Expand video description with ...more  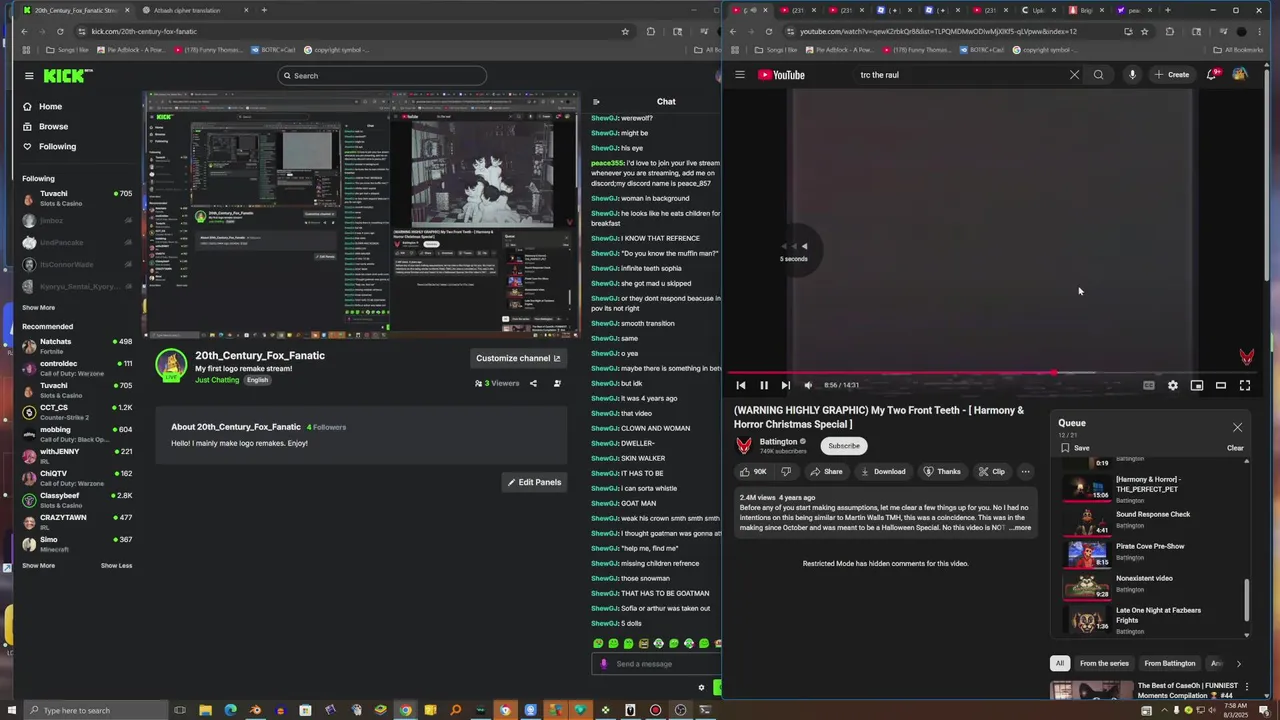[x=1020, y=528]
